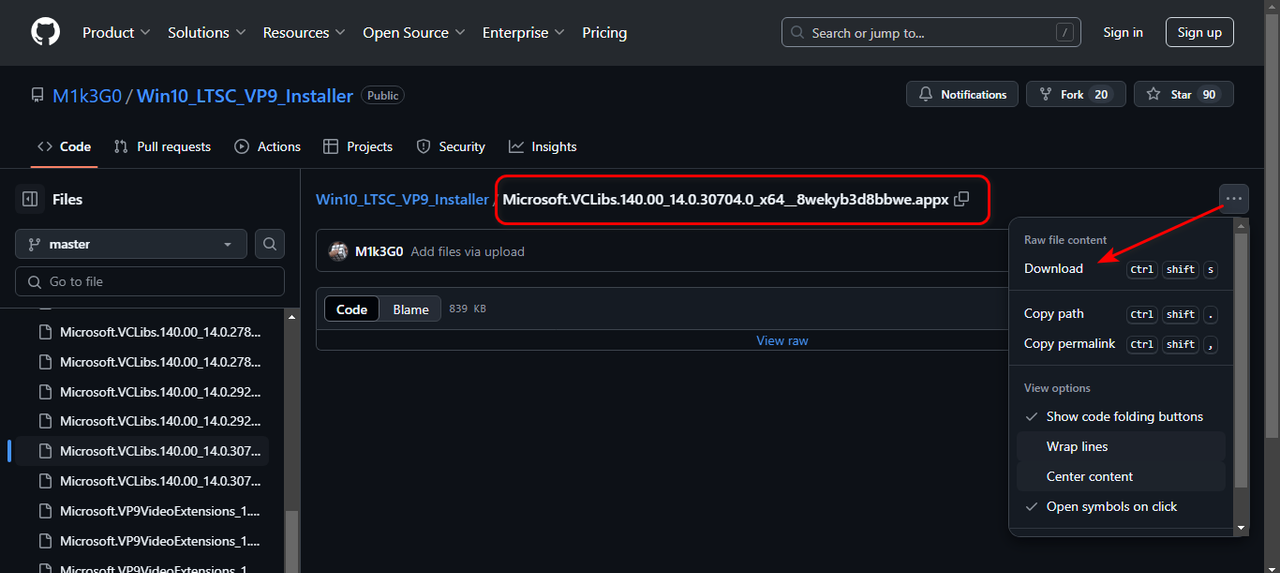The height and width of the screenshot is (573, 1280).
Task: Click the Go to file search box
Action: 150,282
